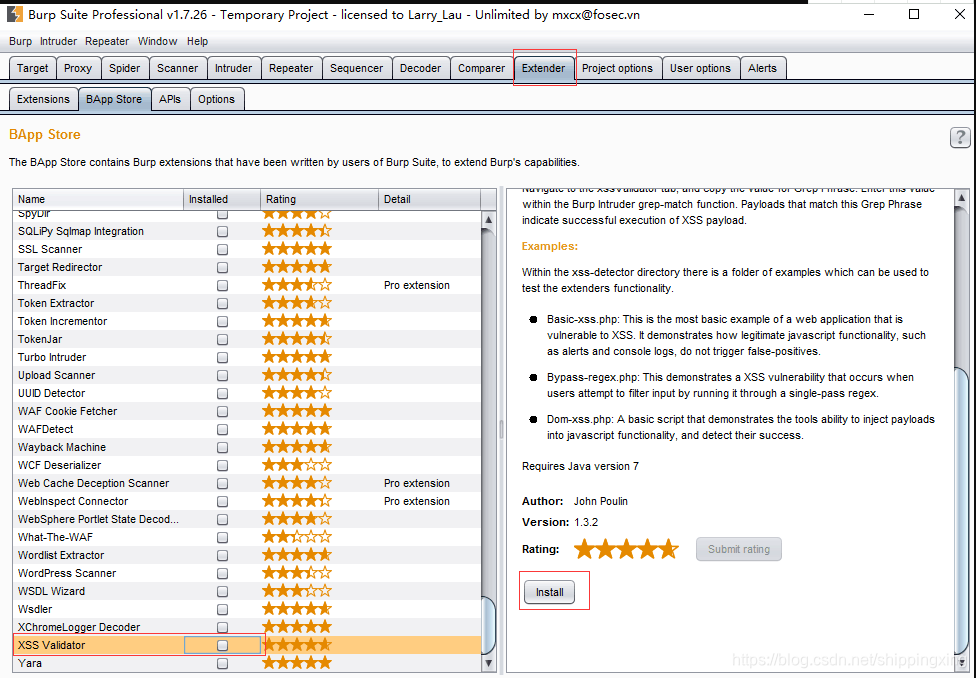Click the What-The-WAF star rating
The height and width of the screenshot is (678, 976).
[x=297, y=537]
